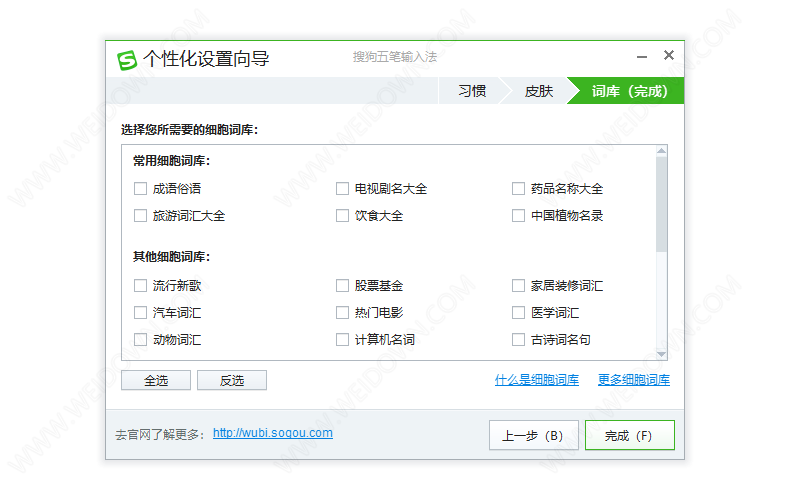Click the 全选 button
Screen dimensions: 790x500
156,381
